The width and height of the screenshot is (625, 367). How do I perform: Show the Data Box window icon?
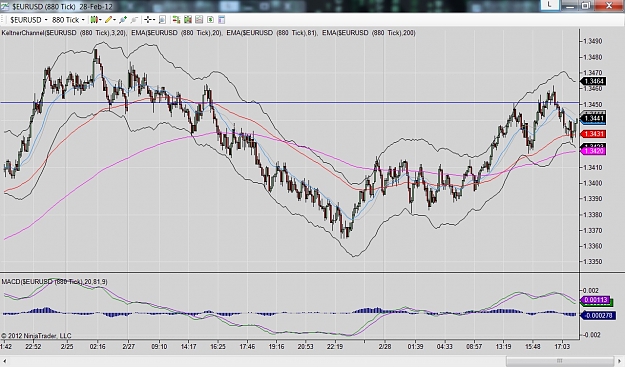162,20
